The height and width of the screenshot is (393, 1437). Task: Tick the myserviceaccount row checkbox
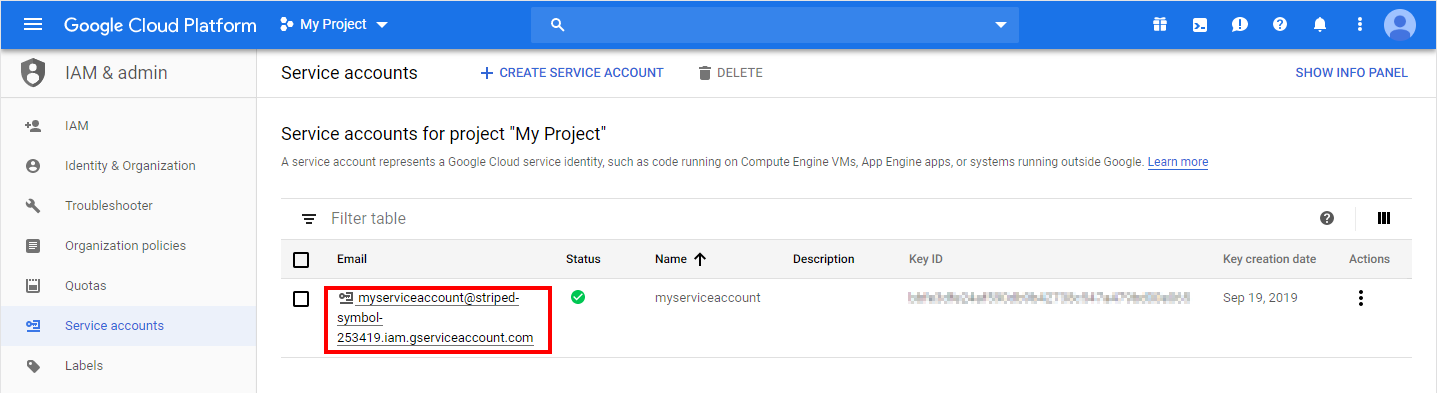301,299
